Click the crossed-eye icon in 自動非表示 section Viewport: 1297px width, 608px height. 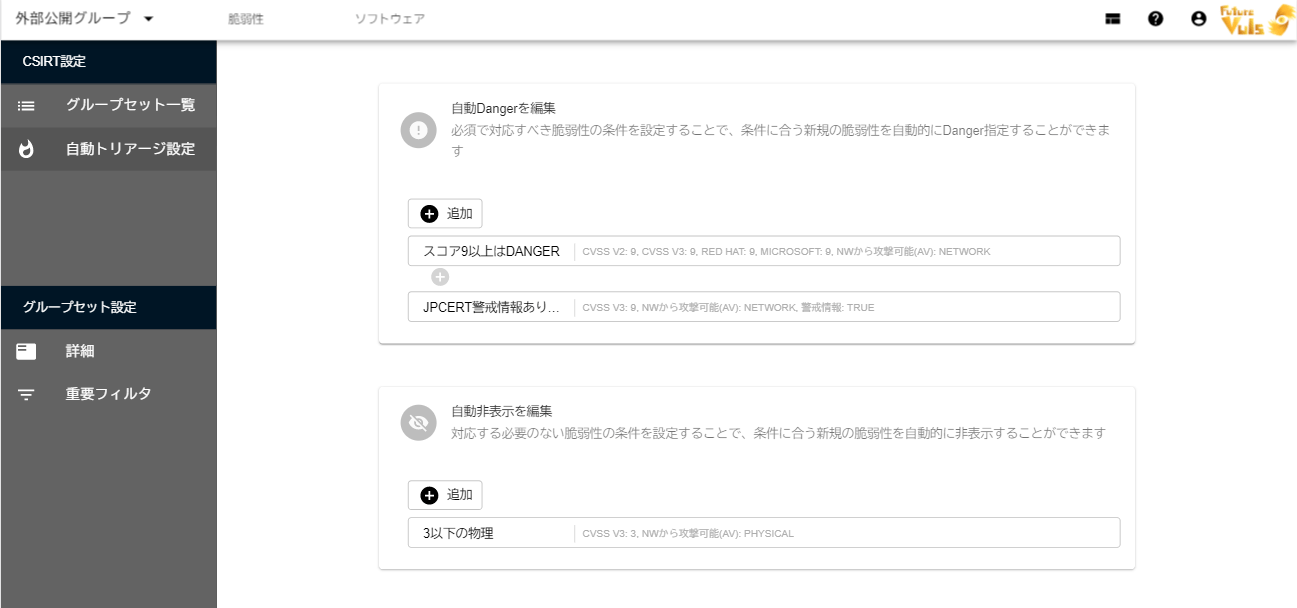point(418,423)
